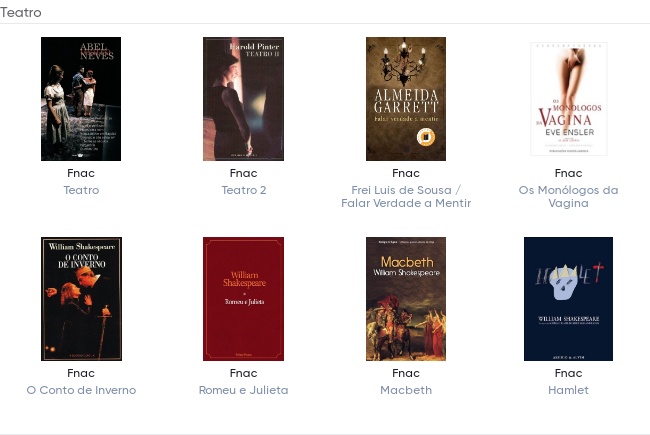Screen dimensions: 650x435
Task: Follow the Macbeth title link
Action: pos(406,390)
